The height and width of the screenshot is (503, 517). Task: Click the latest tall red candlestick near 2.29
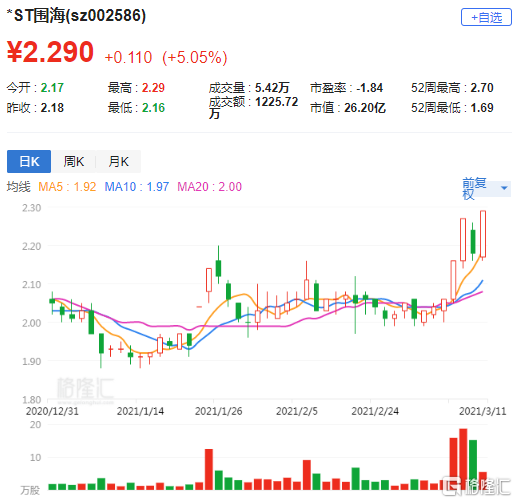pyautogui.click(x=483, y=234)
